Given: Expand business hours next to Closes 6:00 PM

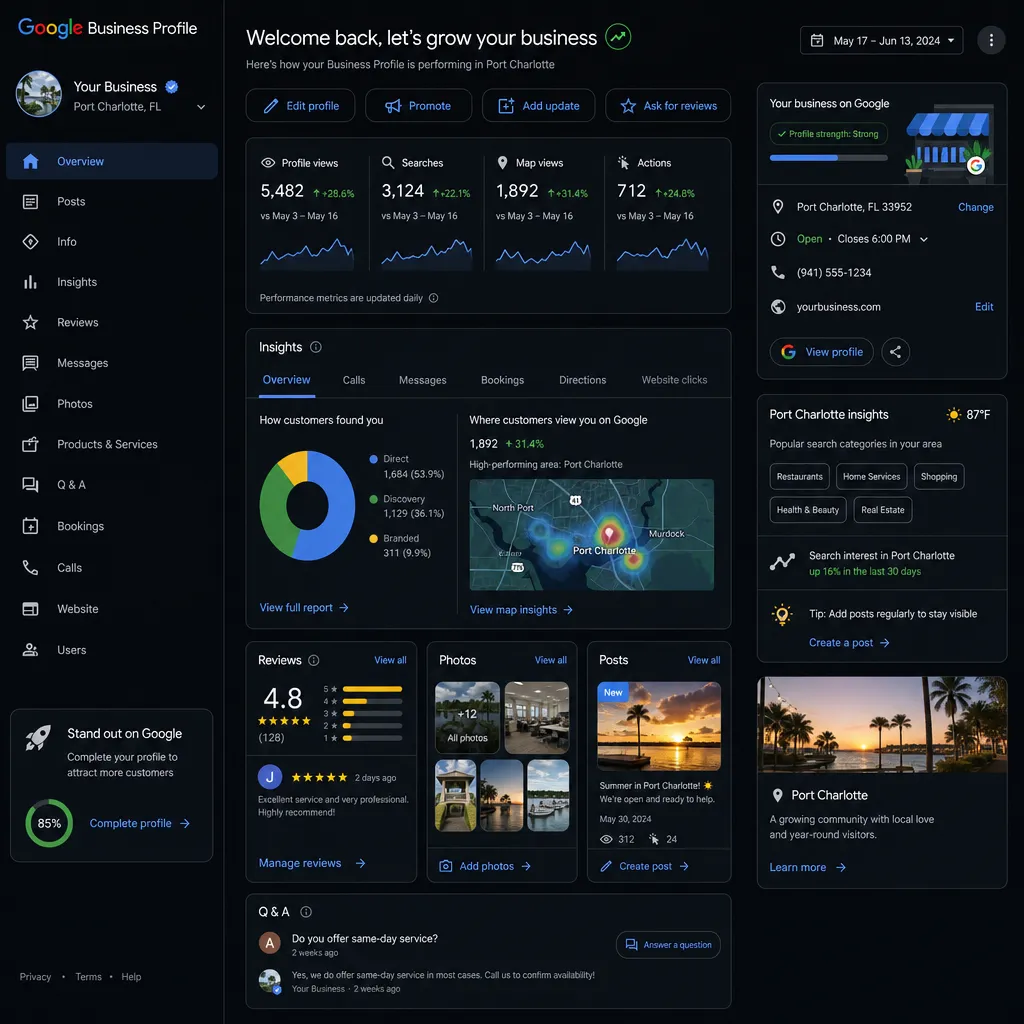Looking at the screenshot, I should click(x=923, y=239).
